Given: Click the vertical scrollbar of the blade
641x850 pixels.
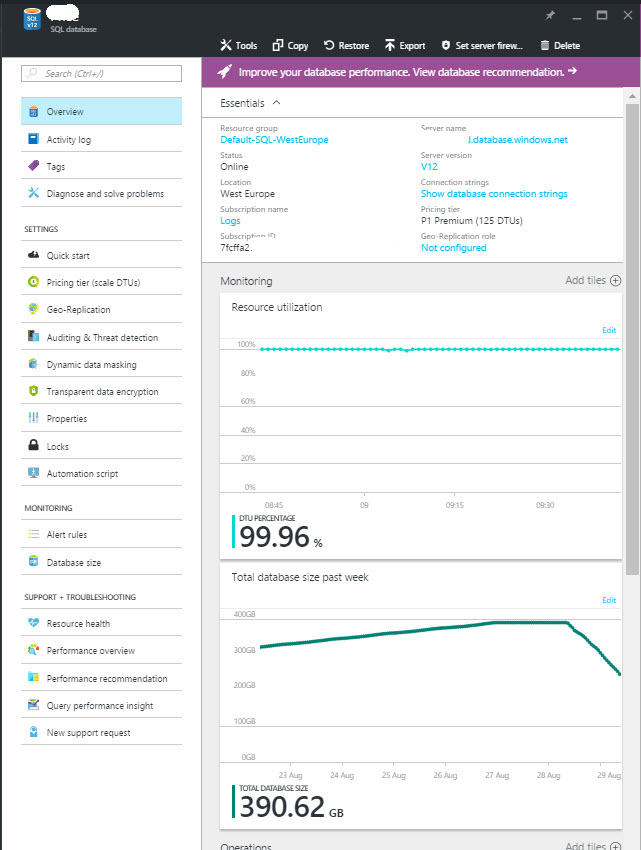Looking at the screenshot, I should coord(631,300).
